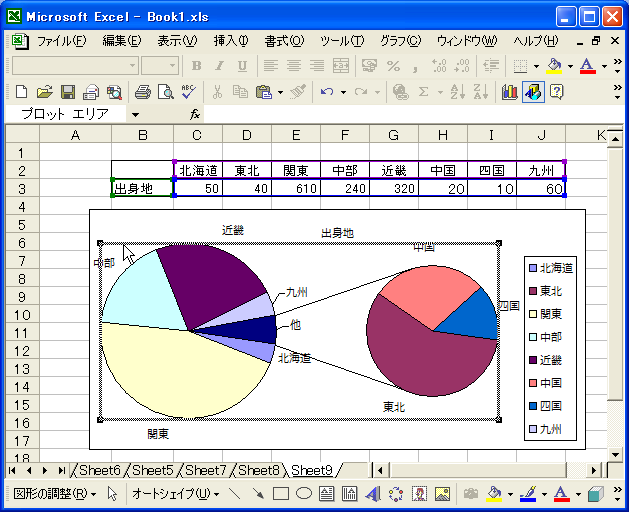Screen dimensions: 629x512
Task: Click the Drawing toolbar toggle icon
Action: 533,92
